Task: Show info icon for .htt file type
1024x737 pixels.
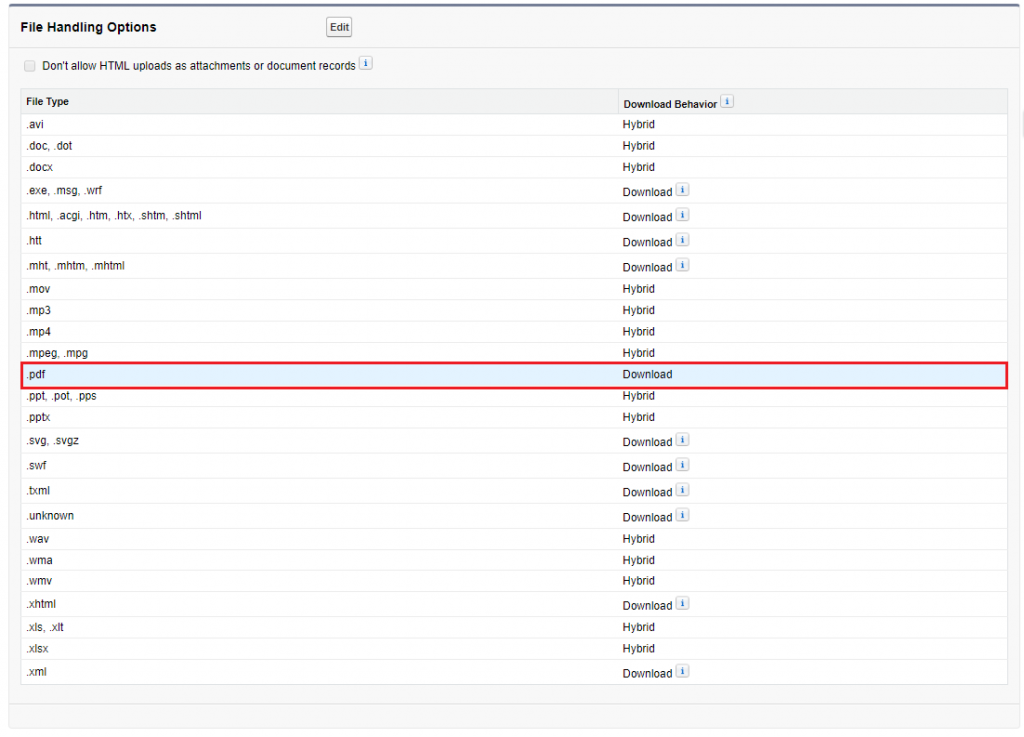Action: coord(682,240)
